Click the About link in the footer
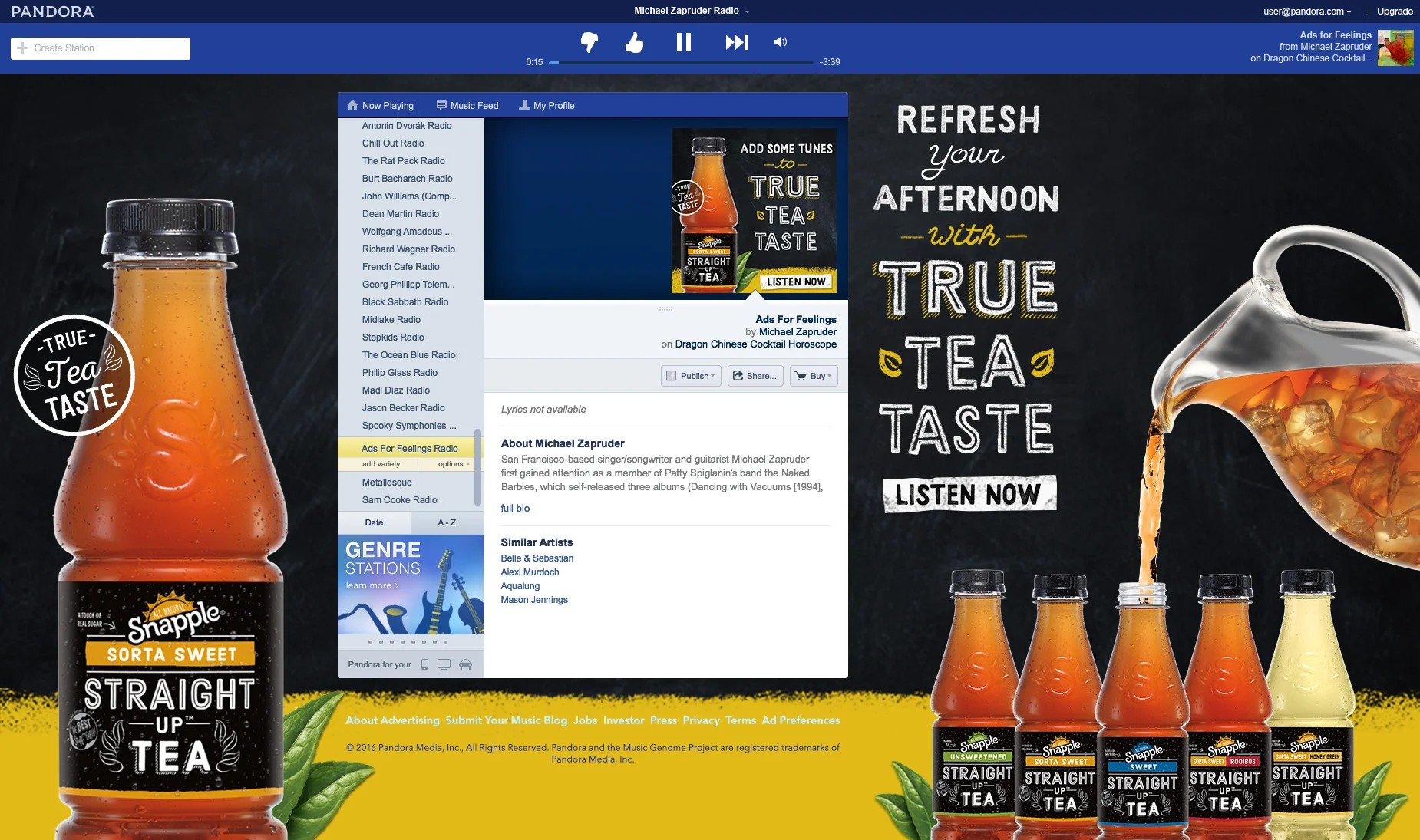 click(x=362, y=720)
